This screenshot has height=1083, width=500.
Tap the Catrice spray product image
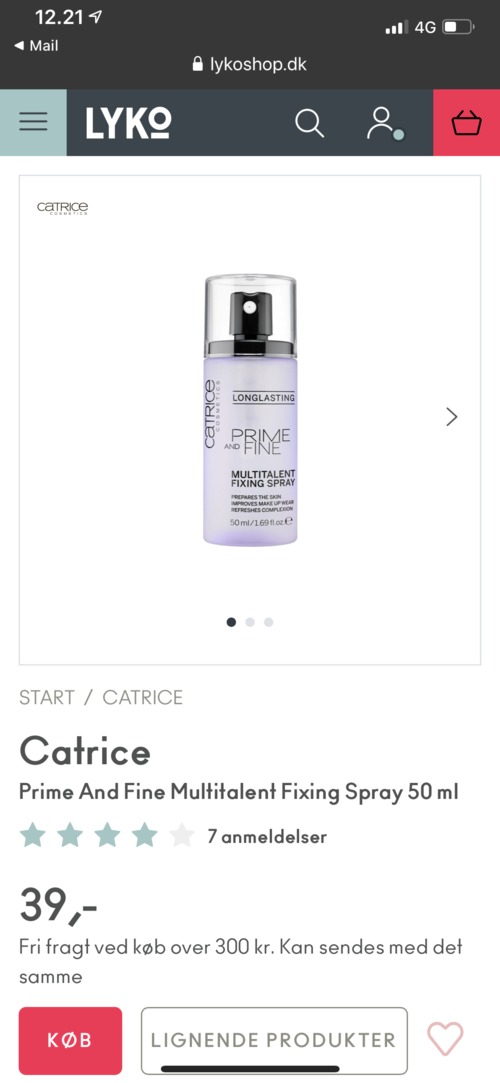(250, 410)
